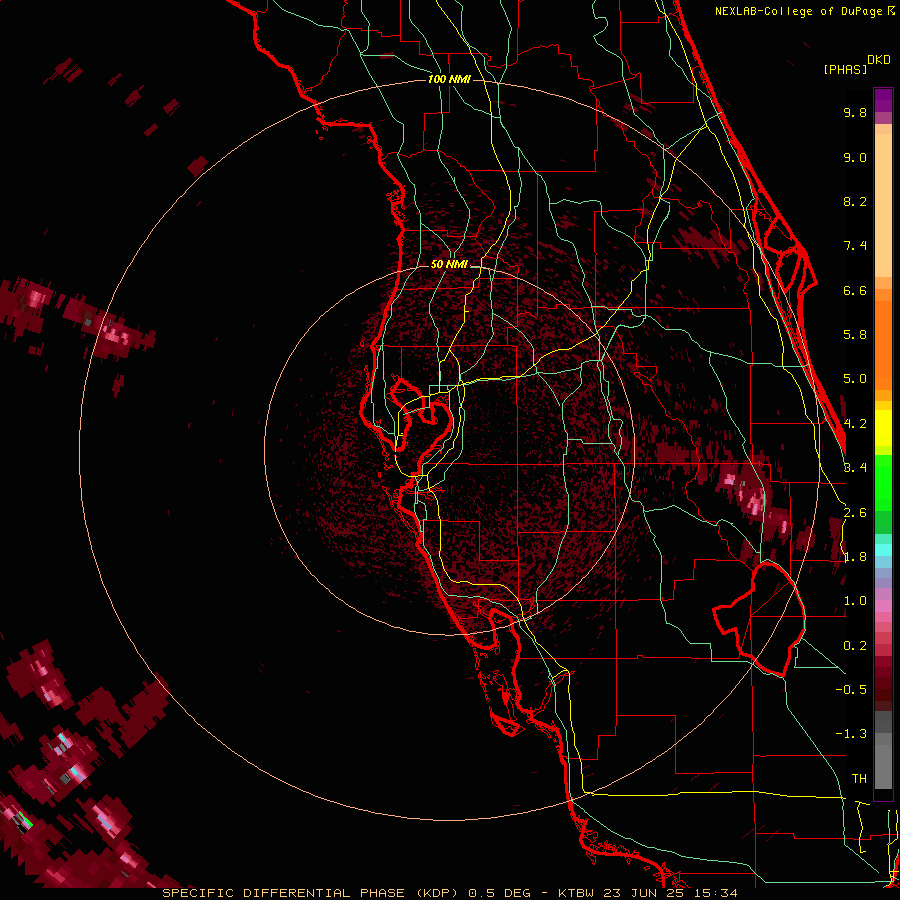
Task: Click the [PHAS] units label
Action: pos(845,70)
